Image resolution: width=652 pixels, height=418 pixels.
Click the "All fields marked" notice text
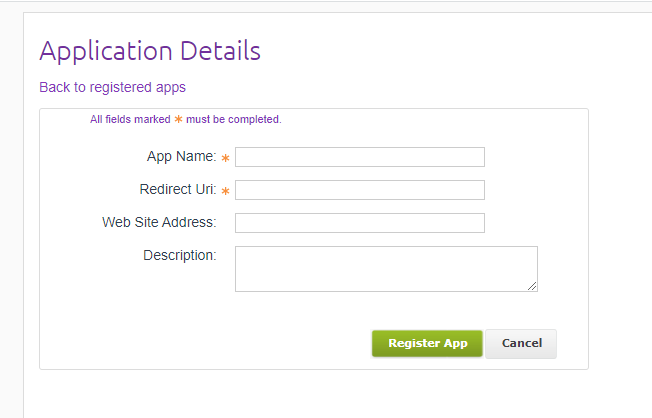(x=130, y=119)
